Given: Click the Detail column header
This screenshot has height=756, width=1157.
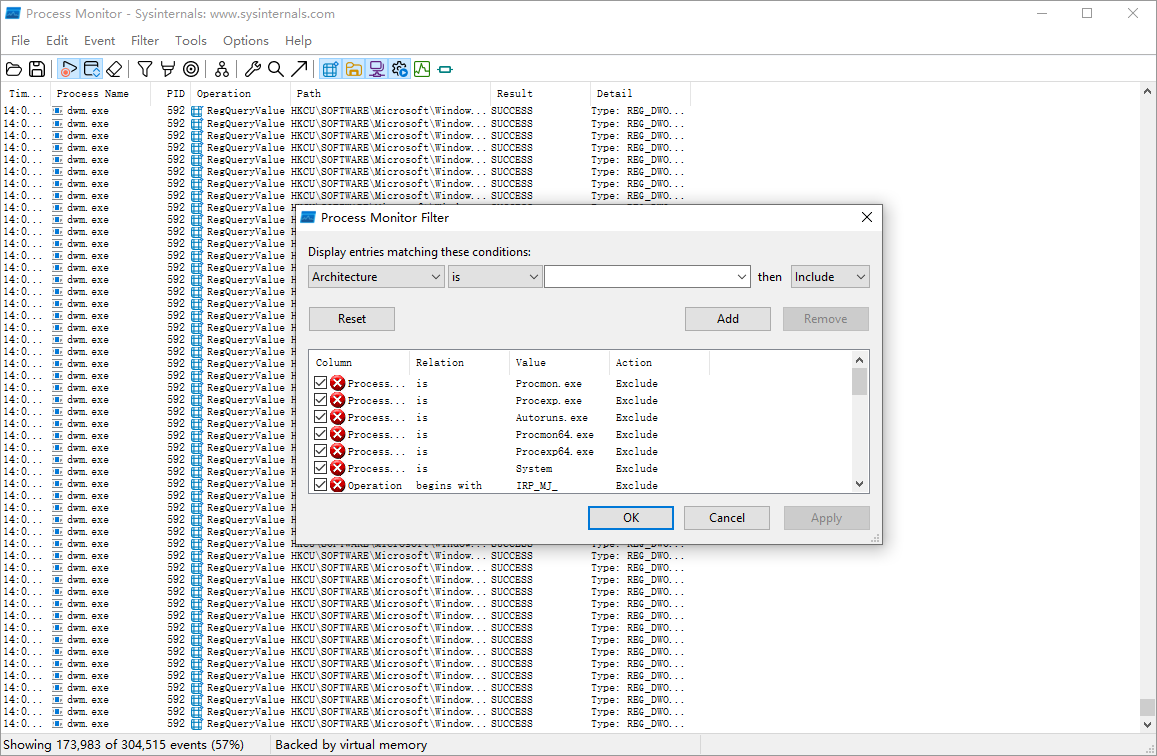Looking at the screenshot, I should tap(640, 94).
